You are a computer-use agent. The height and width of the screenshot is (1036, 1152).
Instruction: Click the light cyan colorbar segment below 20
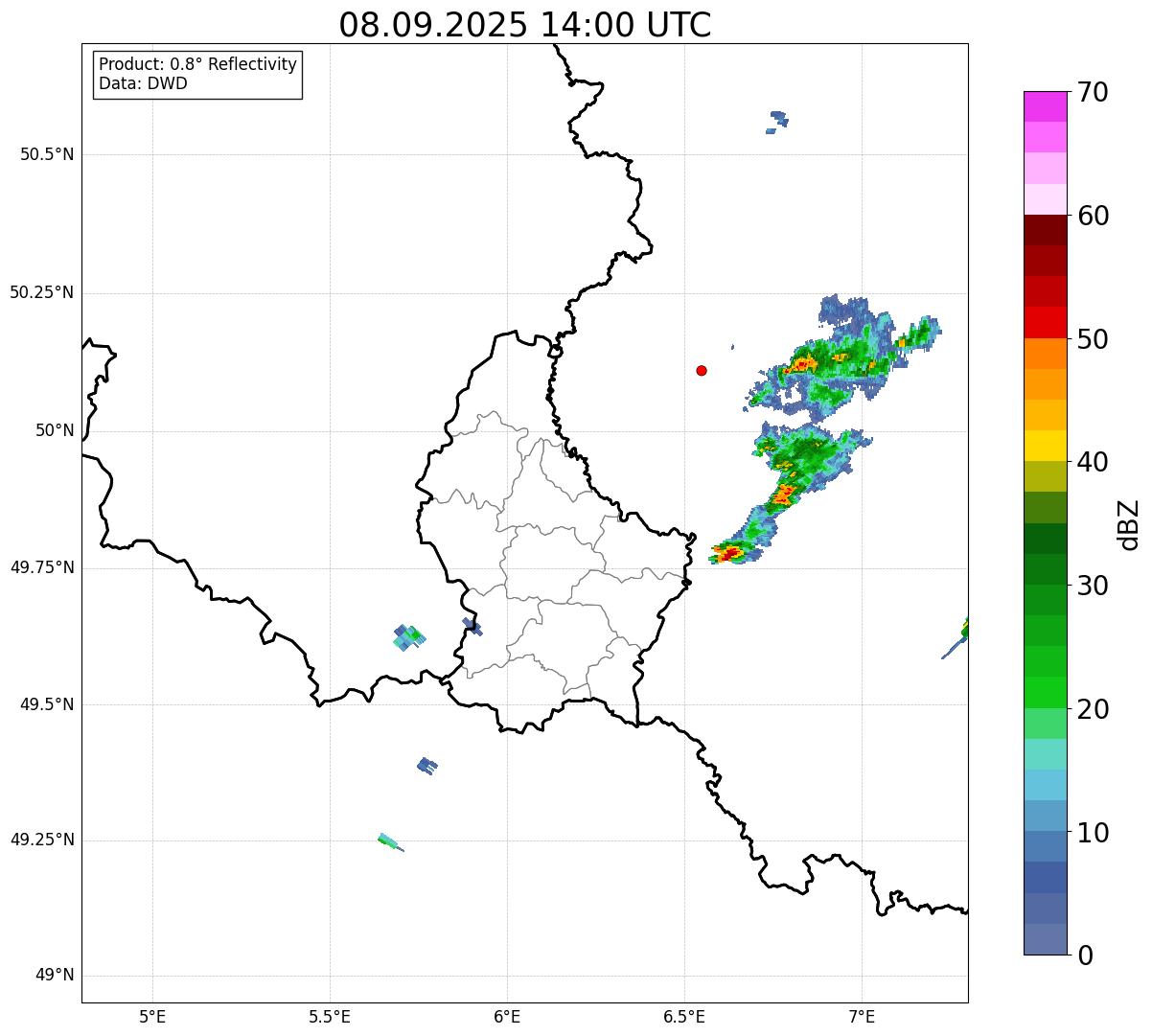tap(1046, 754)
